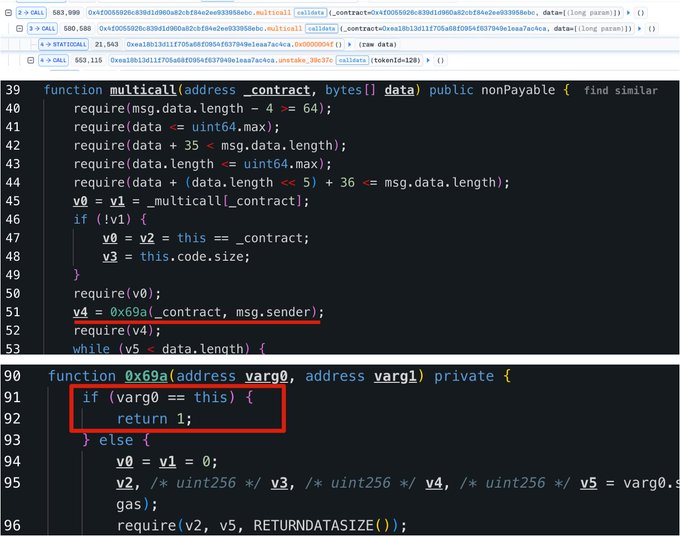Click multicall method name on 2 → CALL row
This screenshot has width=680, height=536.
coord(273,13)
